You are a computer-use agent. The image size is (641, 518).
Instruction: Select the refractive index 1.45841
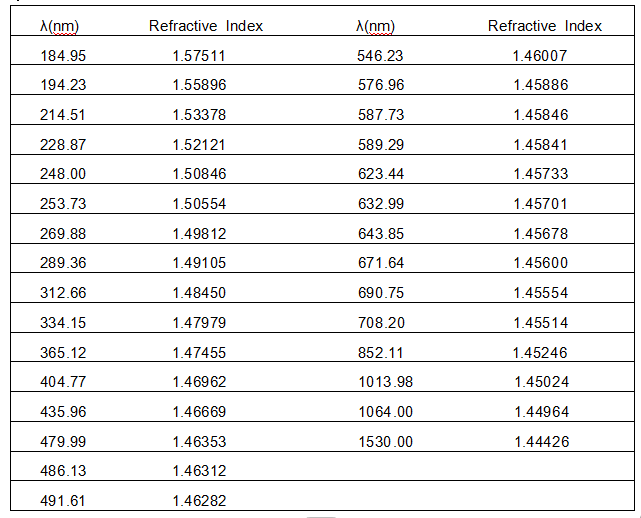tap(541, 145)
